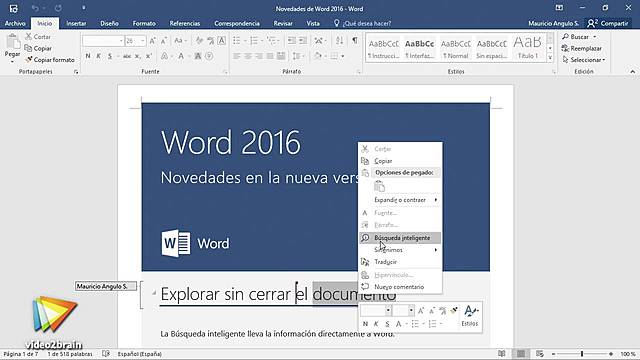This screenshot has width=640, height=360.
Task: Click the ribbon display options icon
Action: click(559, 8)
